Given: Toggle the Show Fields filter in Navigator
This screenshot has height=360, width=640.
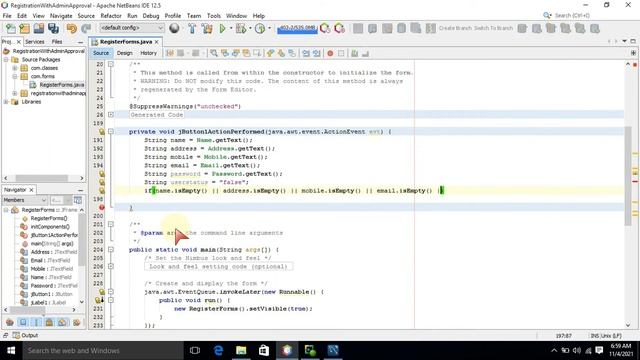Looking at the screenshot, I should (23, 322).
